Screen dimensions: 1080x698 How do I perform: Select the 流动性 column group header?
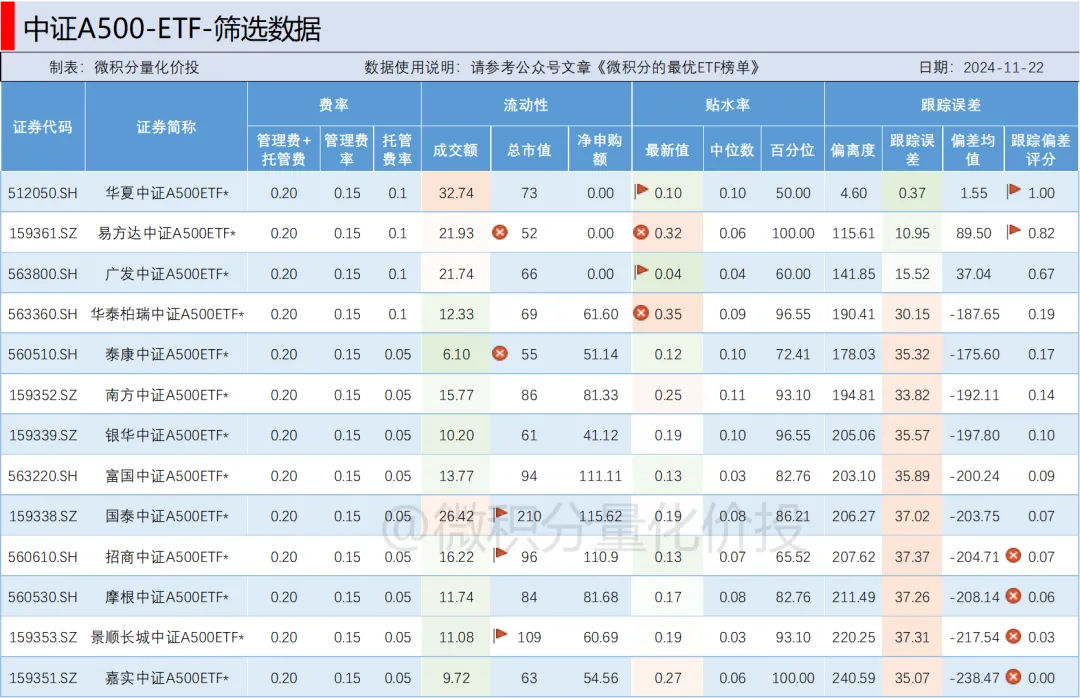click(526, 104)
